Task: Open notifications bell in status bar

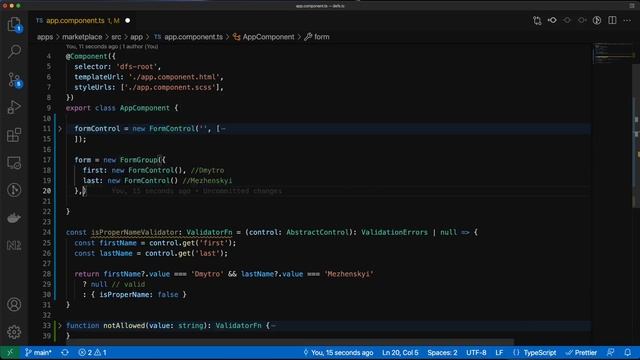Action: coord(628,353)
